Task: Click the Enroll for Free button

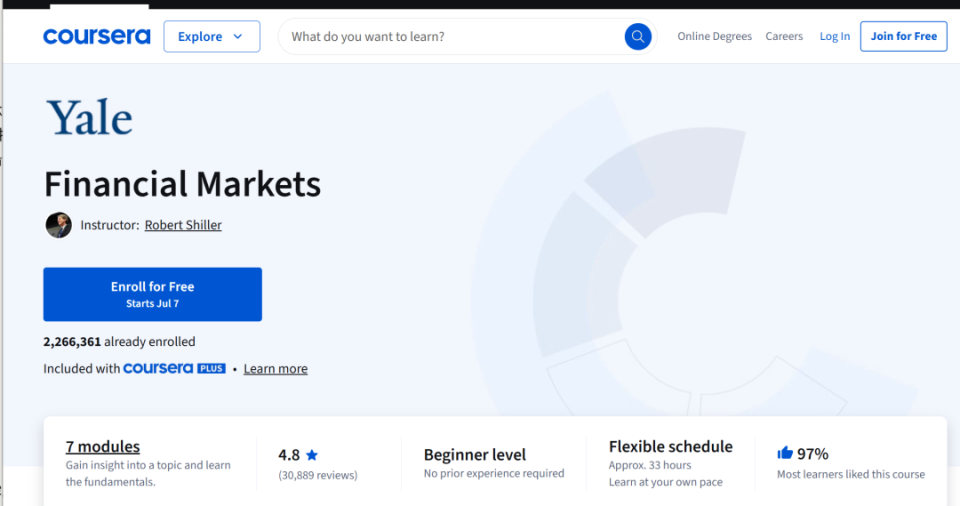Action: 152,294
